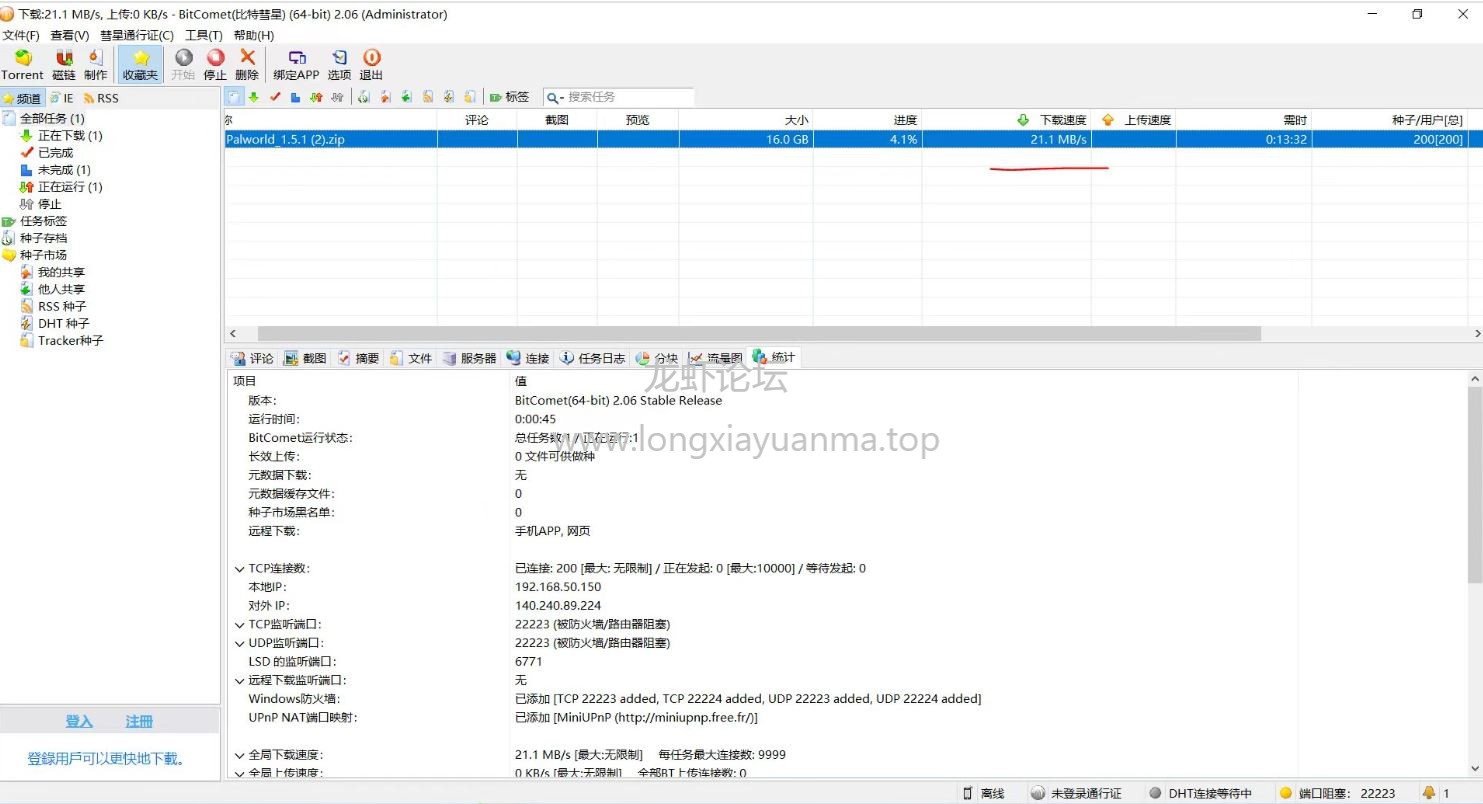Viewport: 1483px width, 804px height.
Task: Sort by 上传速度 column header
Action: coord(1133,119)
